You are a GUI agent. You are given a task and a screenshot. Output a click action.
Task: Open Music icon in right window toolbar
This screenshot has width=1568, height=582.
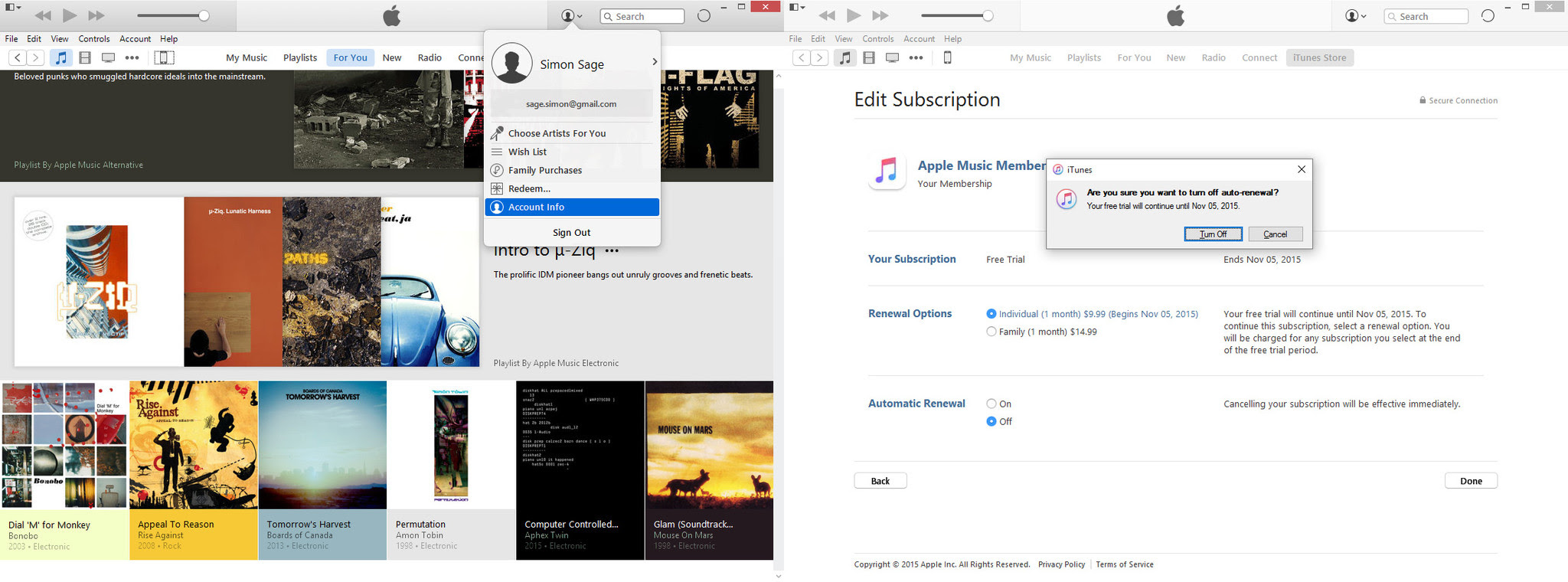[845, 57]
